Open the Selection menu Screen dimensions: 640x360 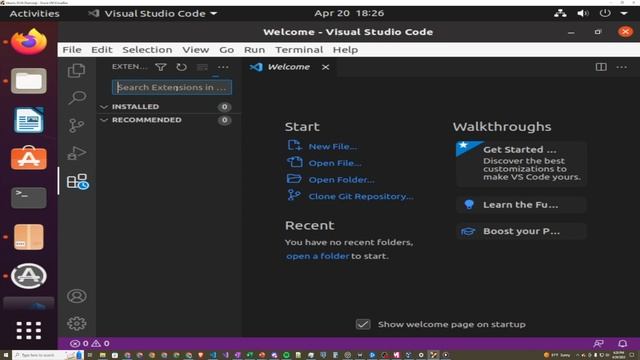click(x=147, y=50)
